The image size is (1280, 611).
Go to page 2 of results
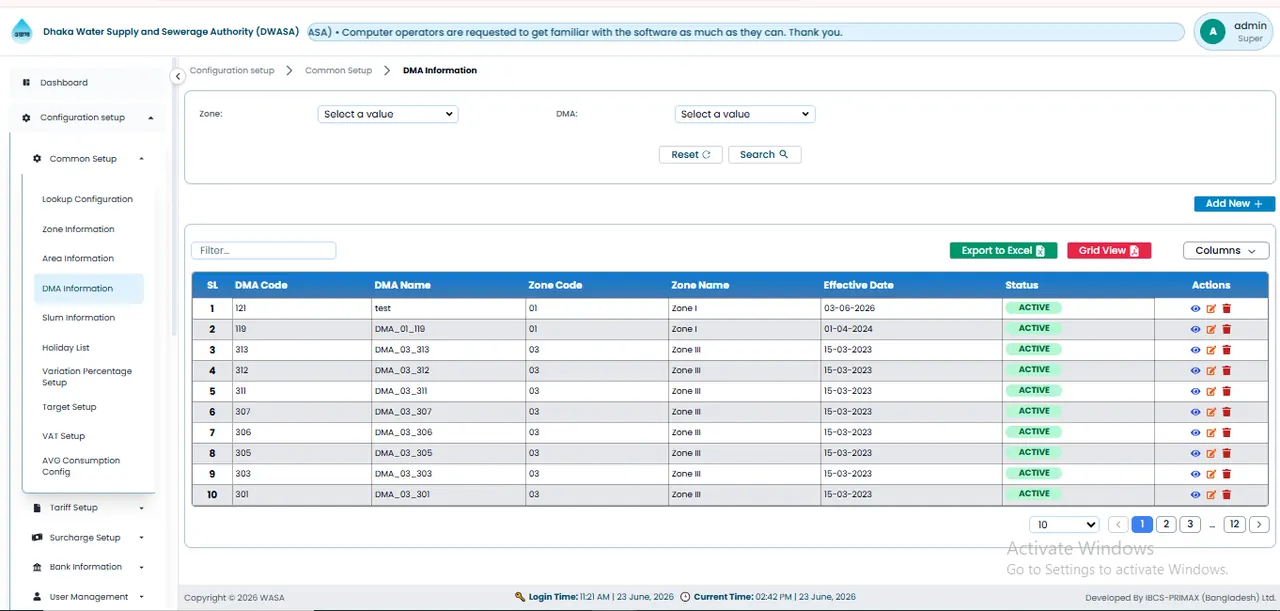[x=1166, y=524]
